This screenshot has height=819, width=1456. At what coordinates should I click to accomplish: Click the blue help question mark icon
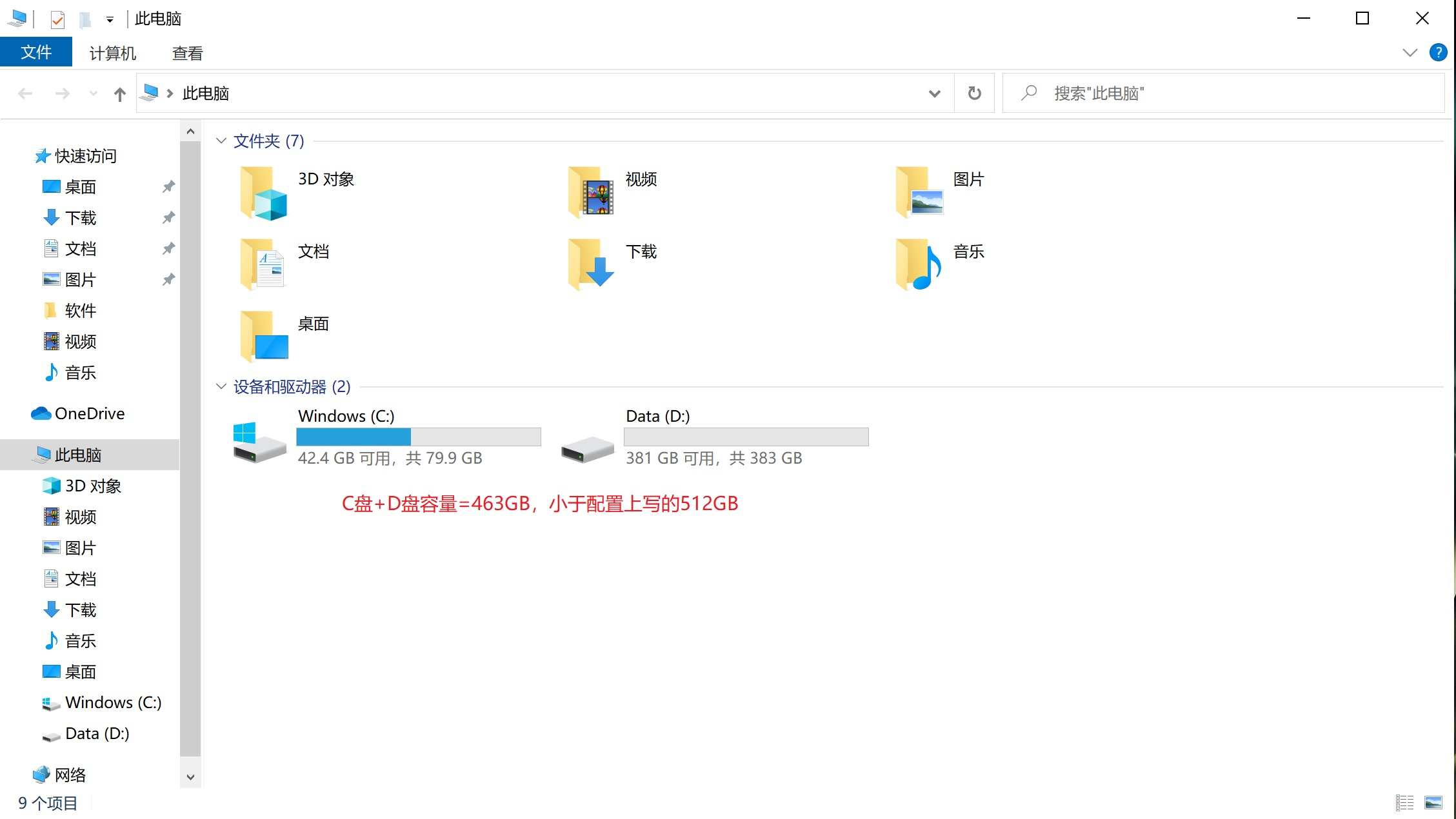(x=1438, y=53)
